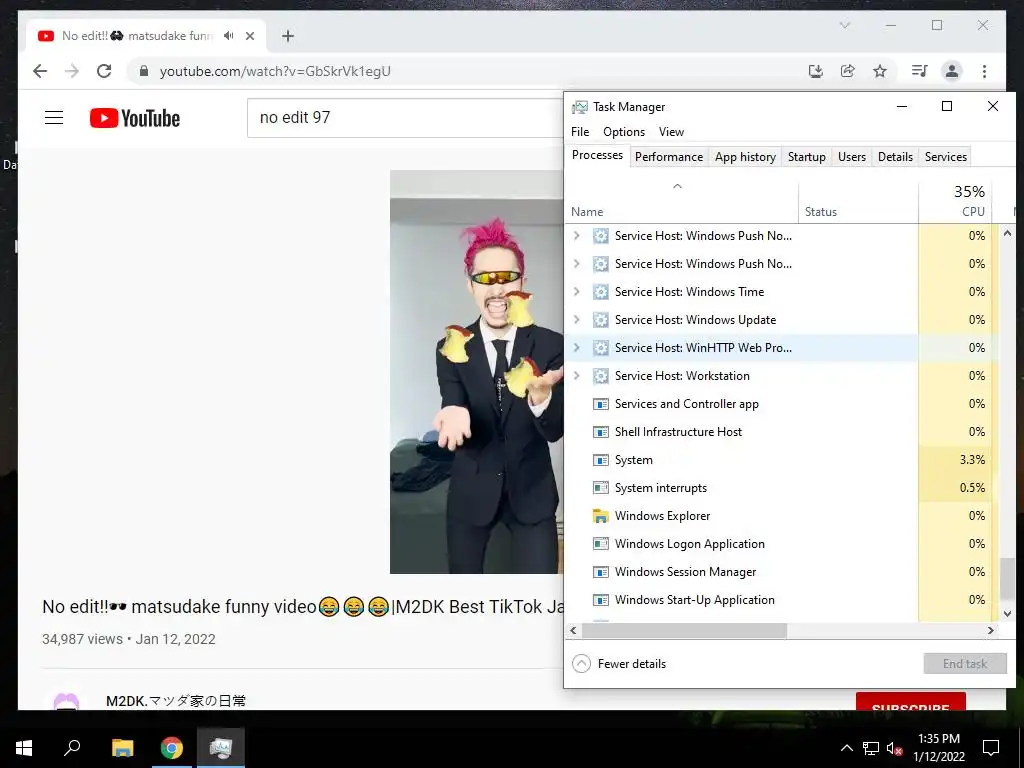Click horizontal scrollbar right arrow
The width and height of the screenshot is (1024, 768).
991,630
